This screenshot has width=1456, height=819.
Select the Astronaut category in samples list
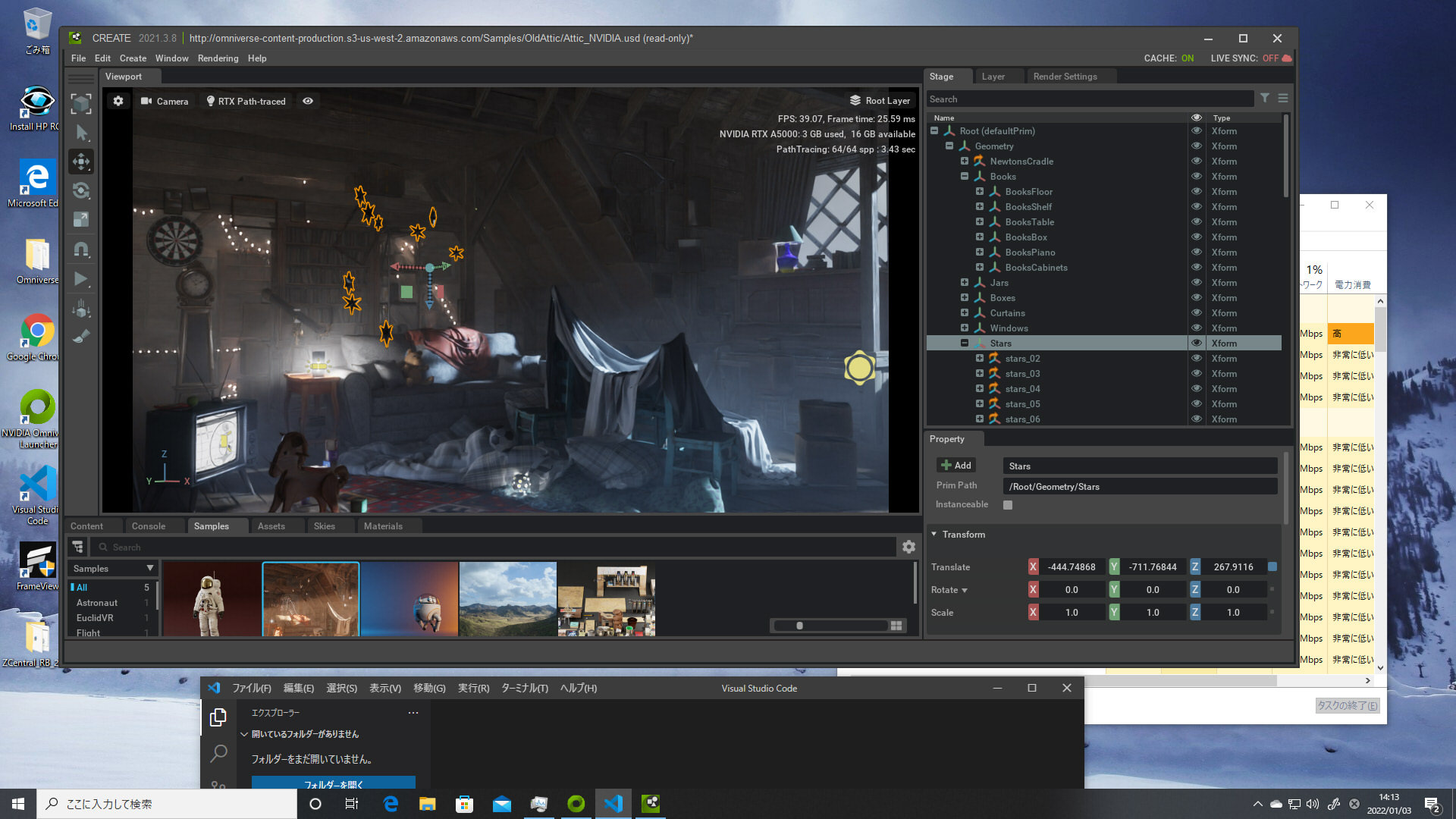pos(97,603)
